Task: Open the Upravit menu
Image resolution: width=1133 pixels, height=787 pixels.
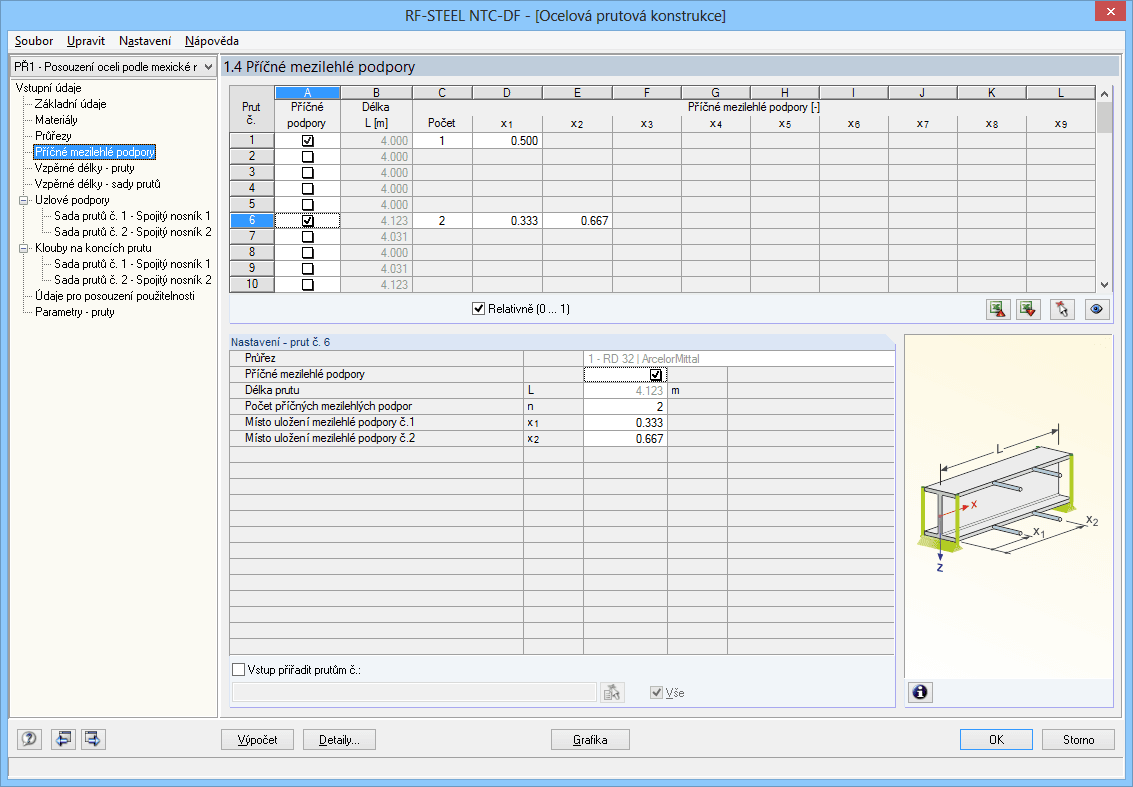Action: (86, 41)
